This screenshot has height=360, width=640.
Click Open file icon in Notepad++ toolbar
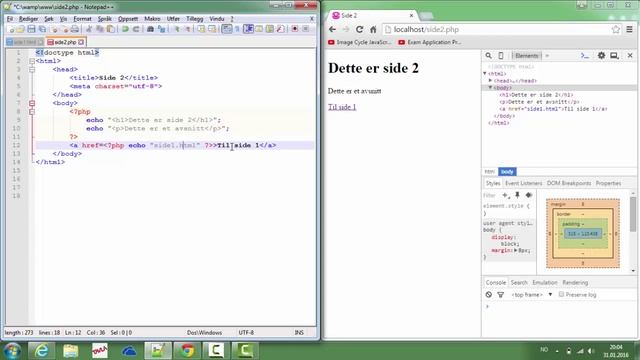coord(20,29)
